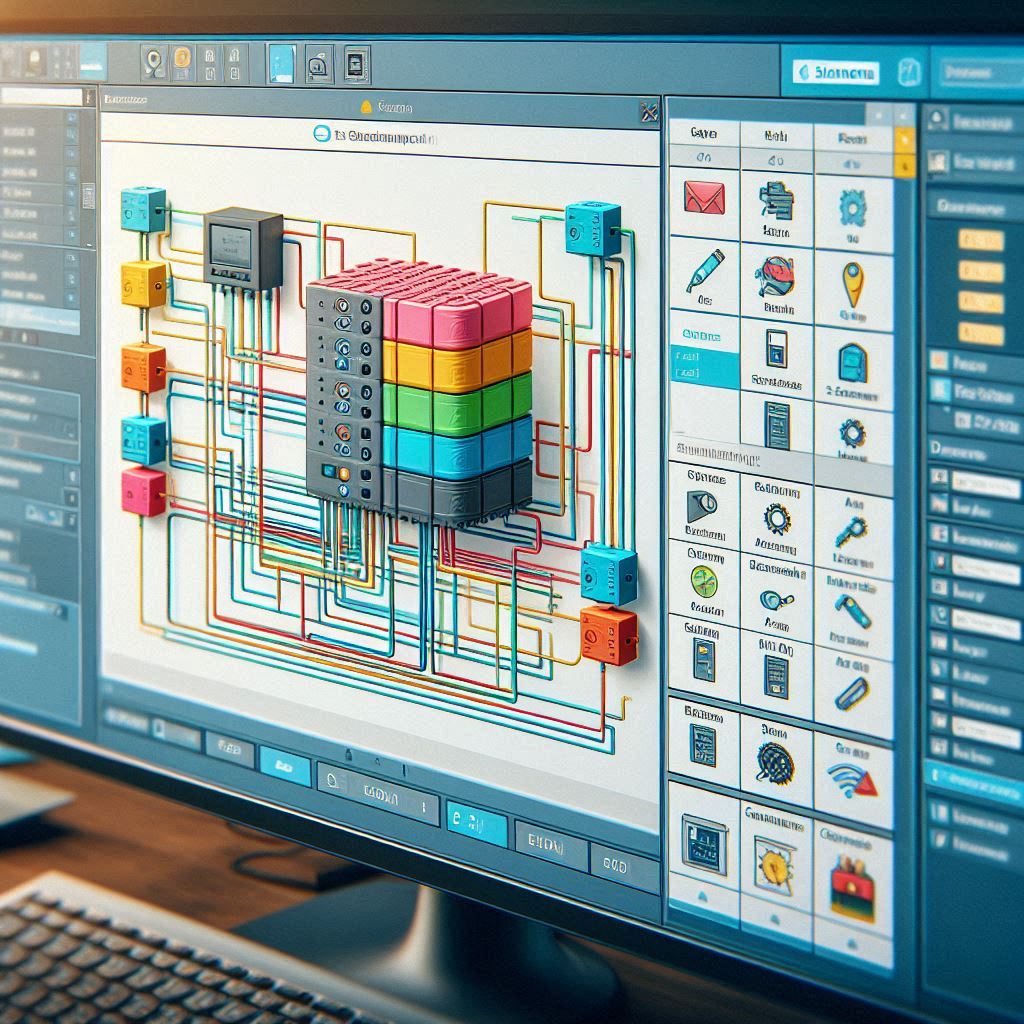Close the diagram canvas with X icon
Screen dimensions: 1024x1024
point(649,112)
